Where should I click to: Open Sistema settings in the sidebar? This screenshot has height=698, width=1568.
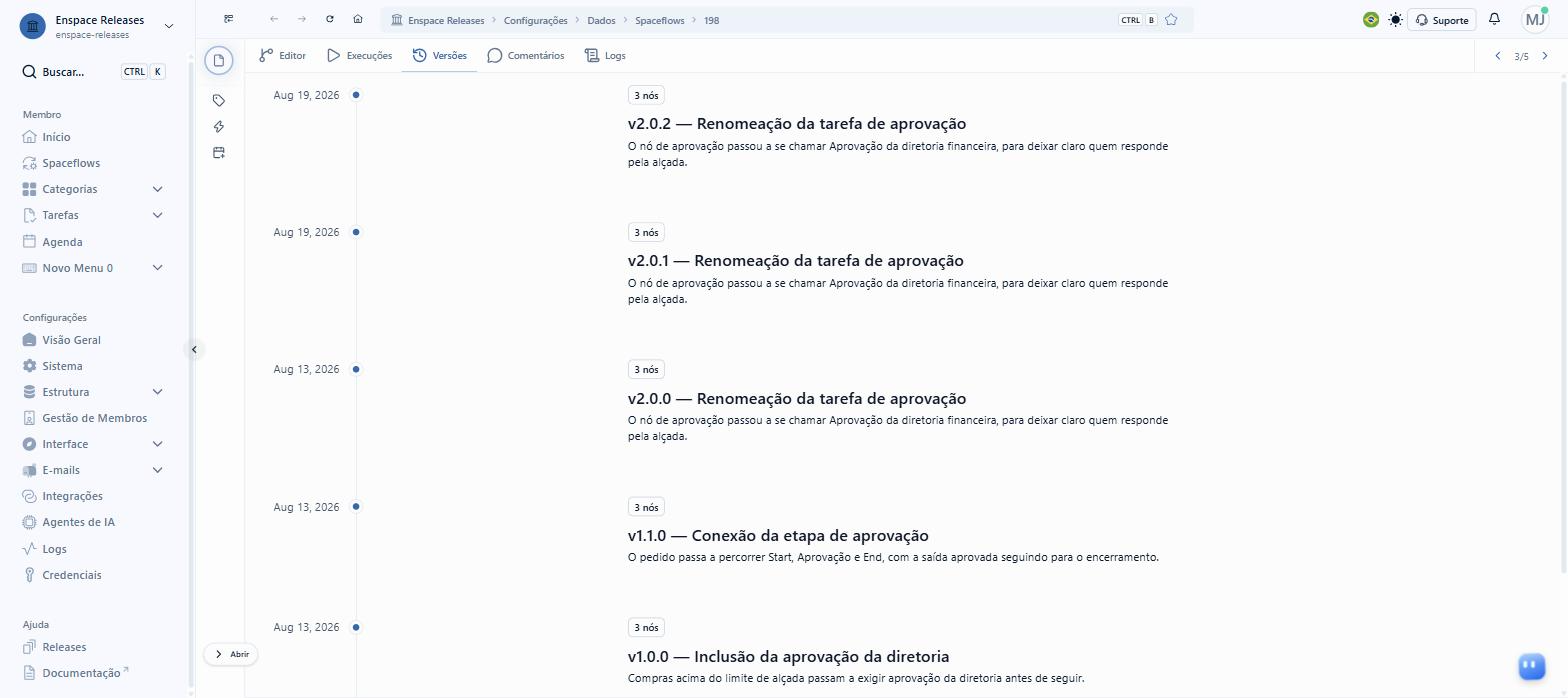pos(62,366)
